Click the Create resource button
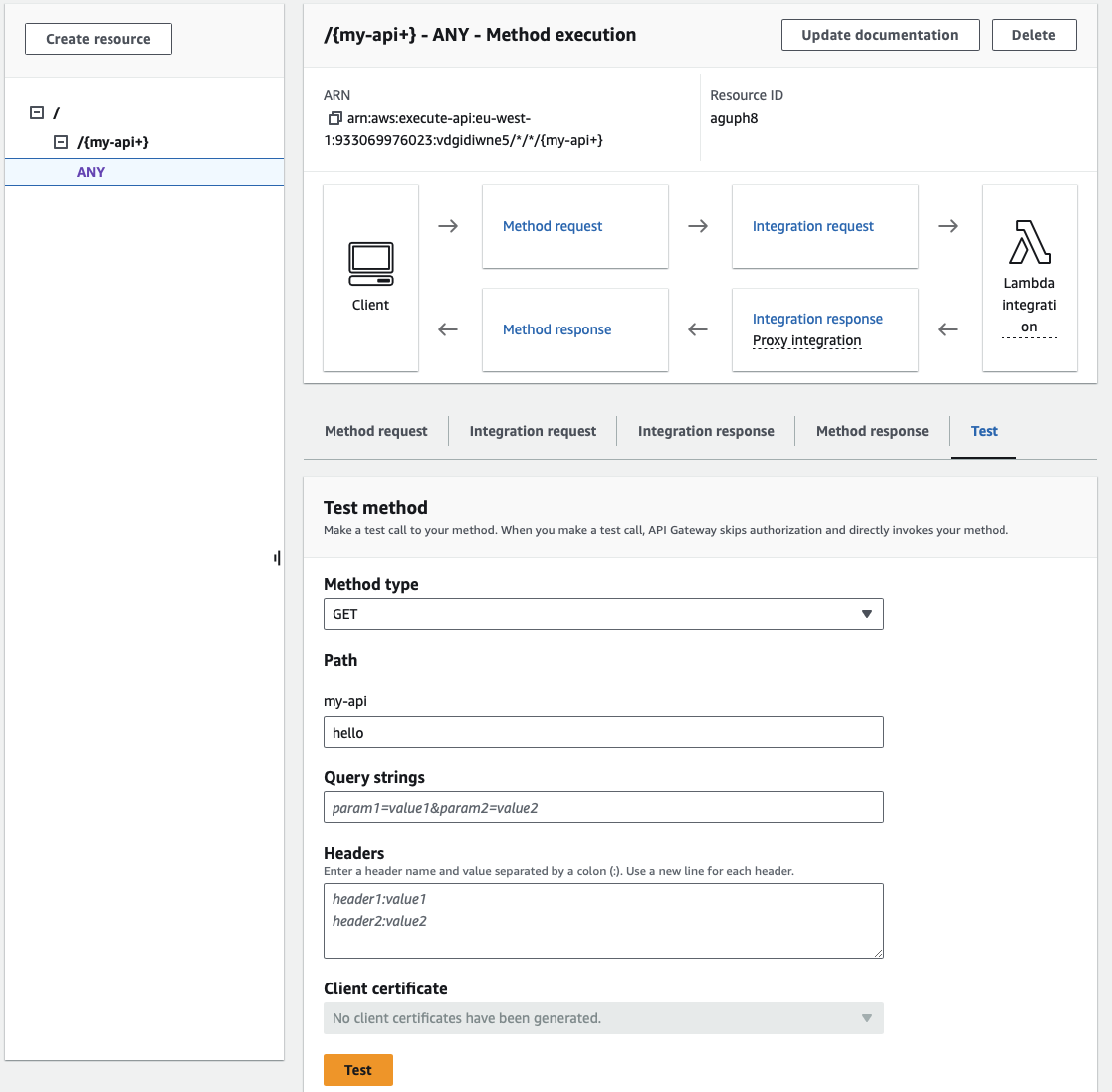The height and width of the screenshot is (1092, 1112). coord(98,38)
